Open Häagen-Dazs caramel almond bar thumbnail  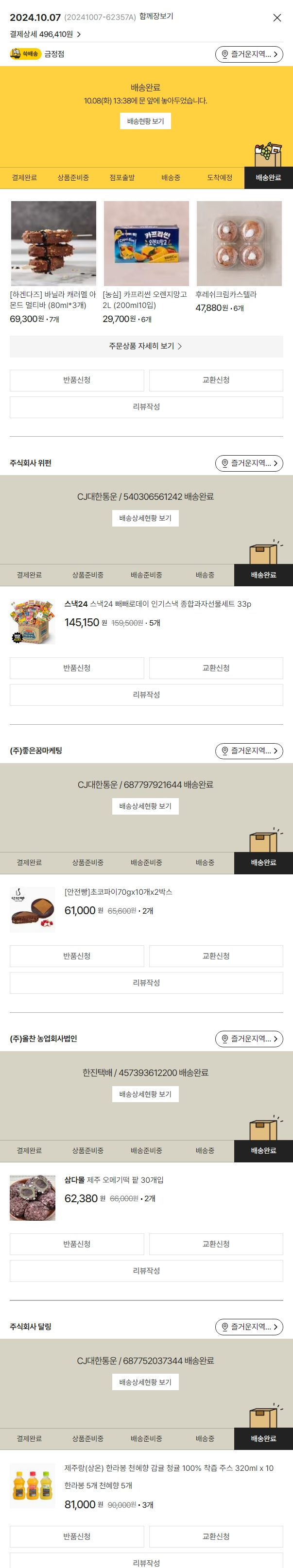pos(53,243)
